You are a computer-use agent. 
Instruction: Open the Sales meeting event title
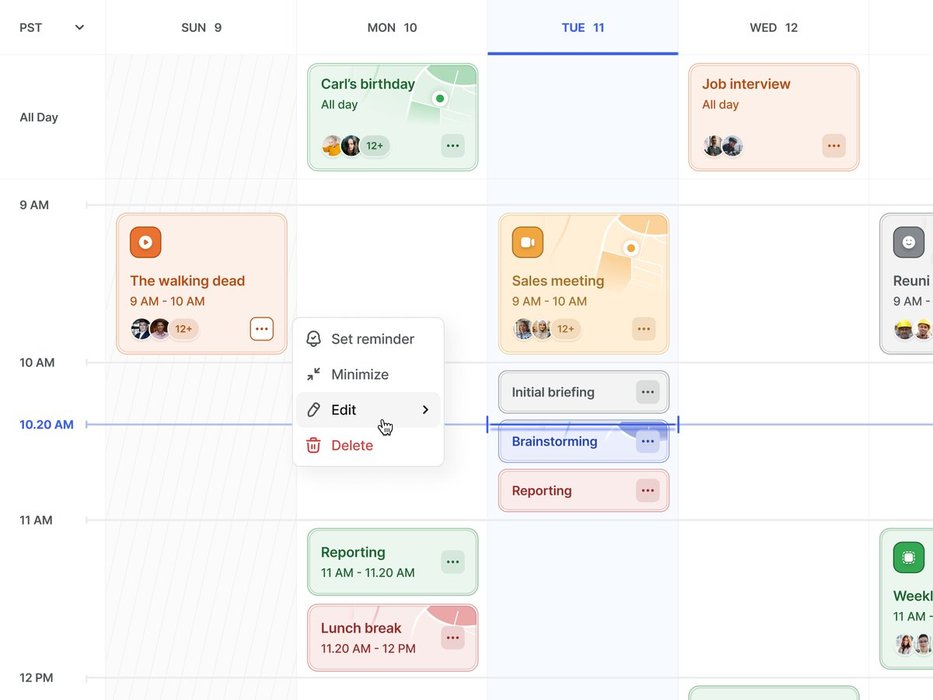[558, 281]
